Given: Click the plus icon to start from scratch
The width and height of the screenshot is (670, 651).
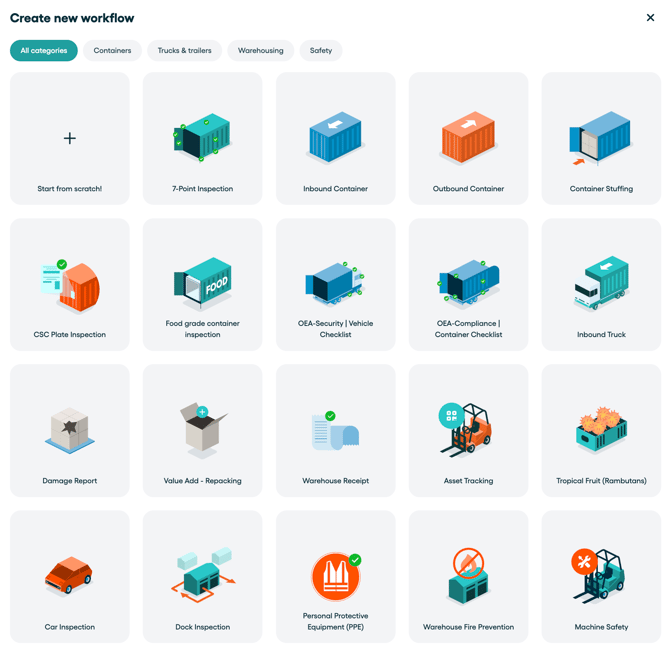Looking at the screenshot, I should click(70, 139).
